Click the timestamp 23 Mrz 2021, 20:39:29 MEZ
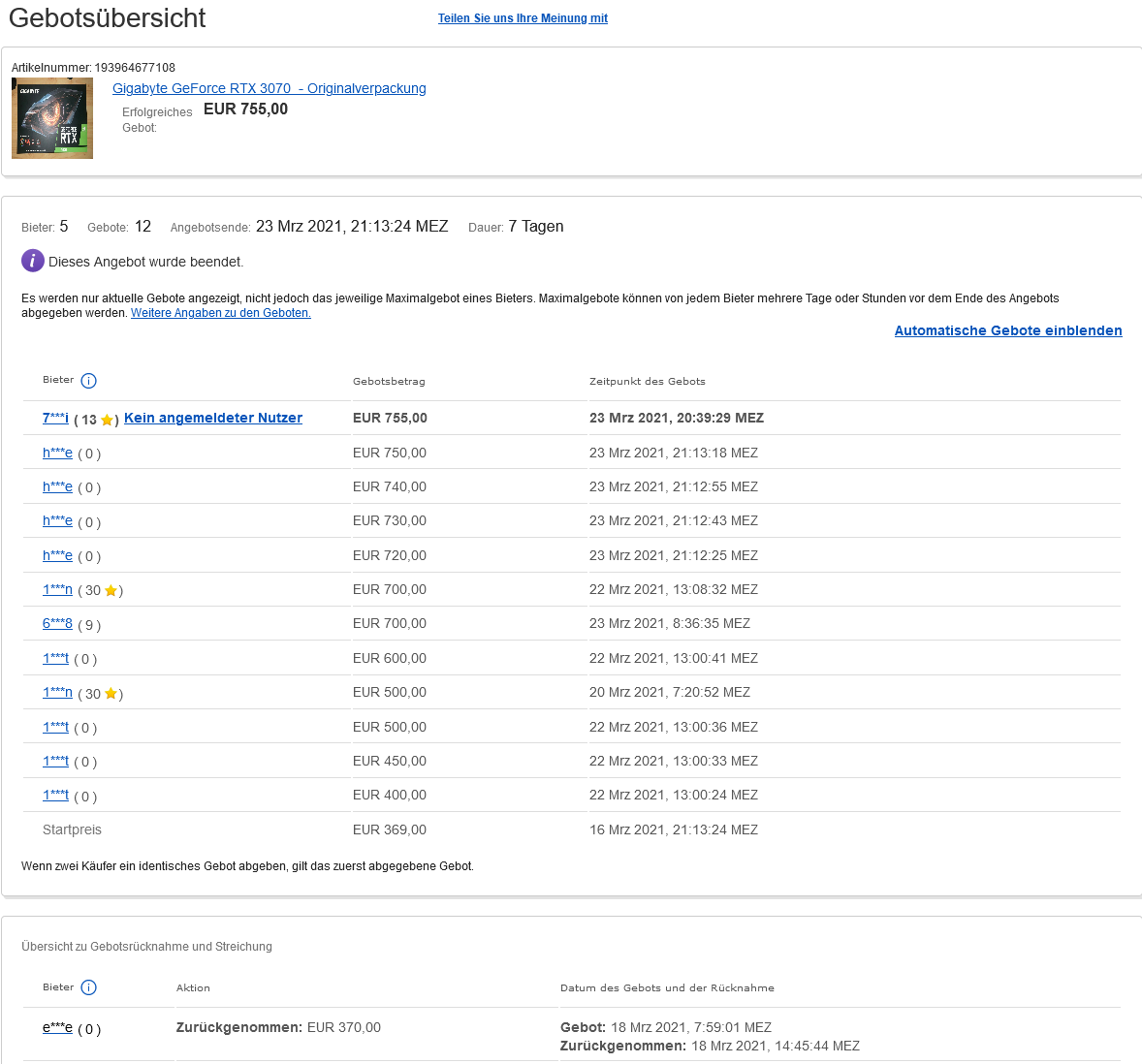The image size is (1142, 1064). point(677,419)
